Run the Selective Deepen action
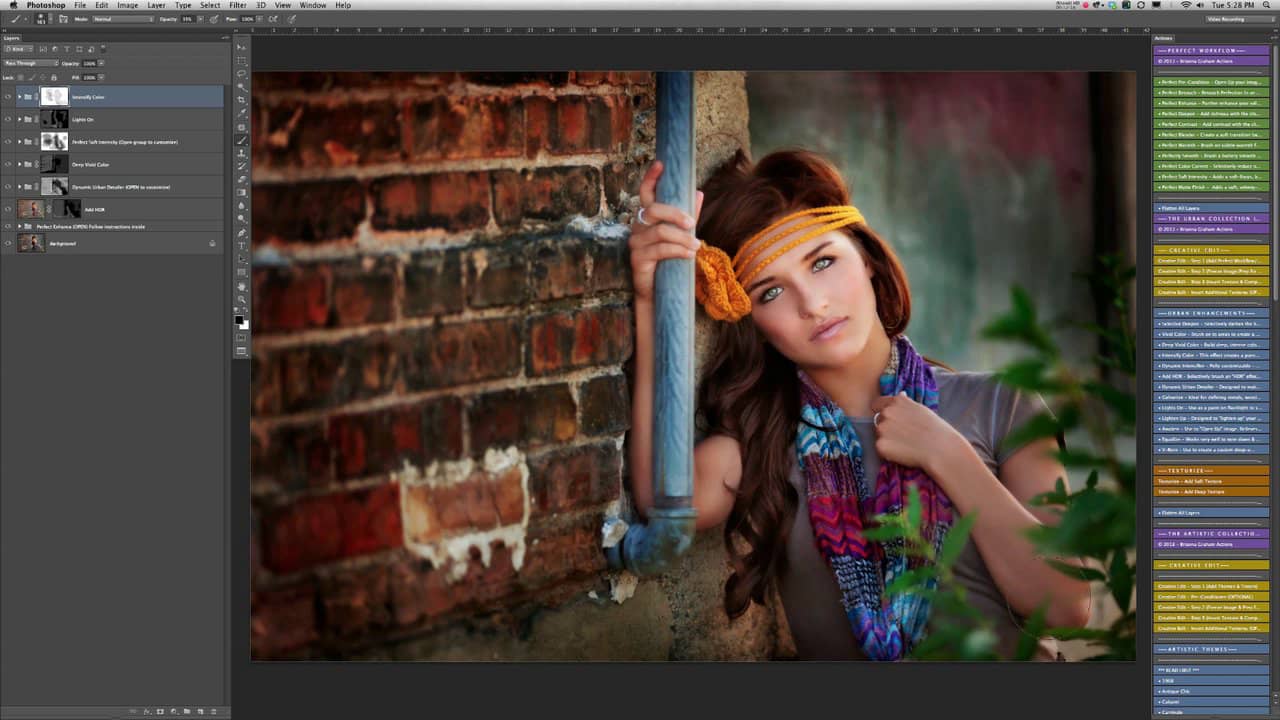Screen dimensions: 1280x720 pos(1212,323)
